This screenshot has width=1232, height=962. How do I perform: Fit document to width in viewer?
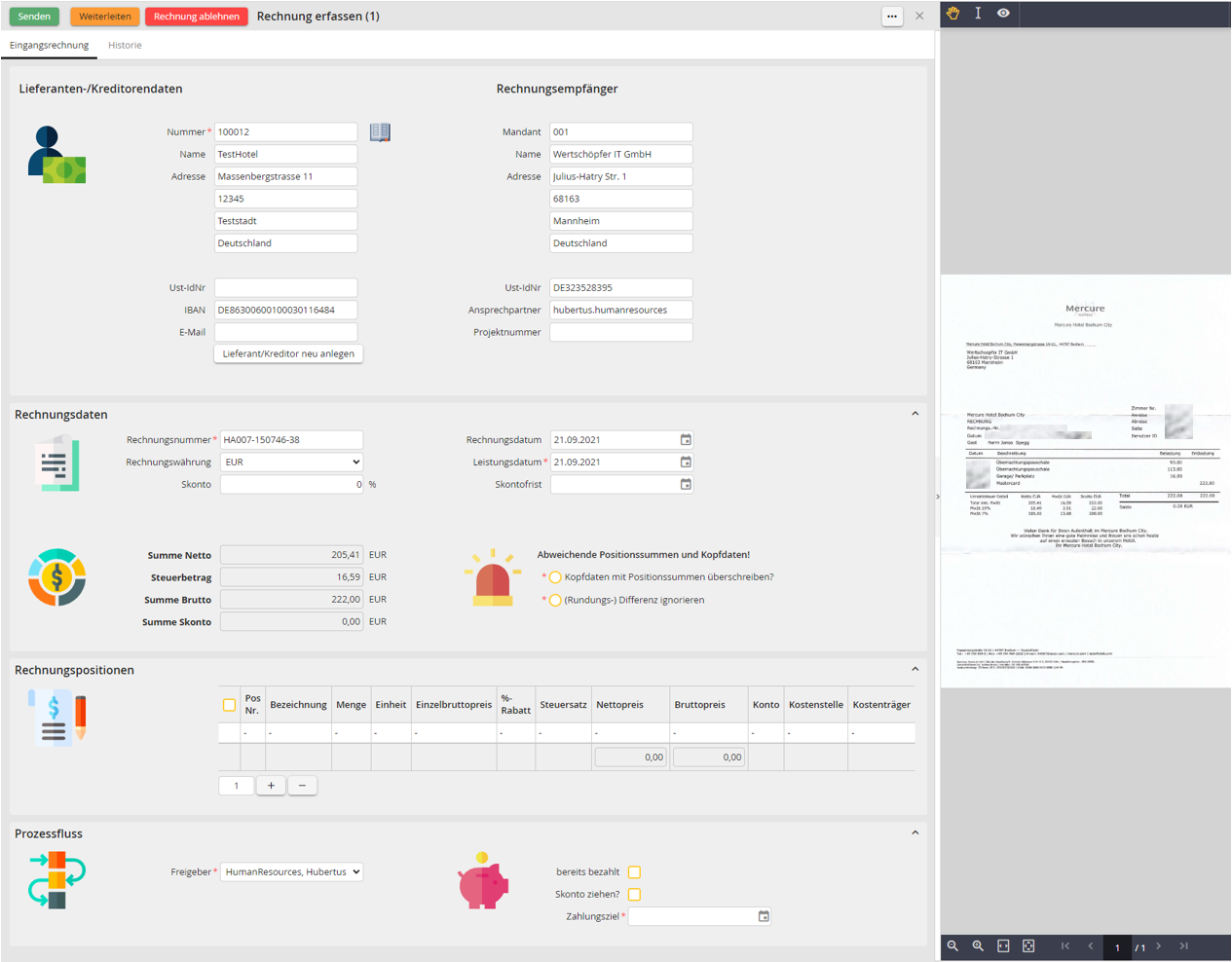pos(1003,946)
